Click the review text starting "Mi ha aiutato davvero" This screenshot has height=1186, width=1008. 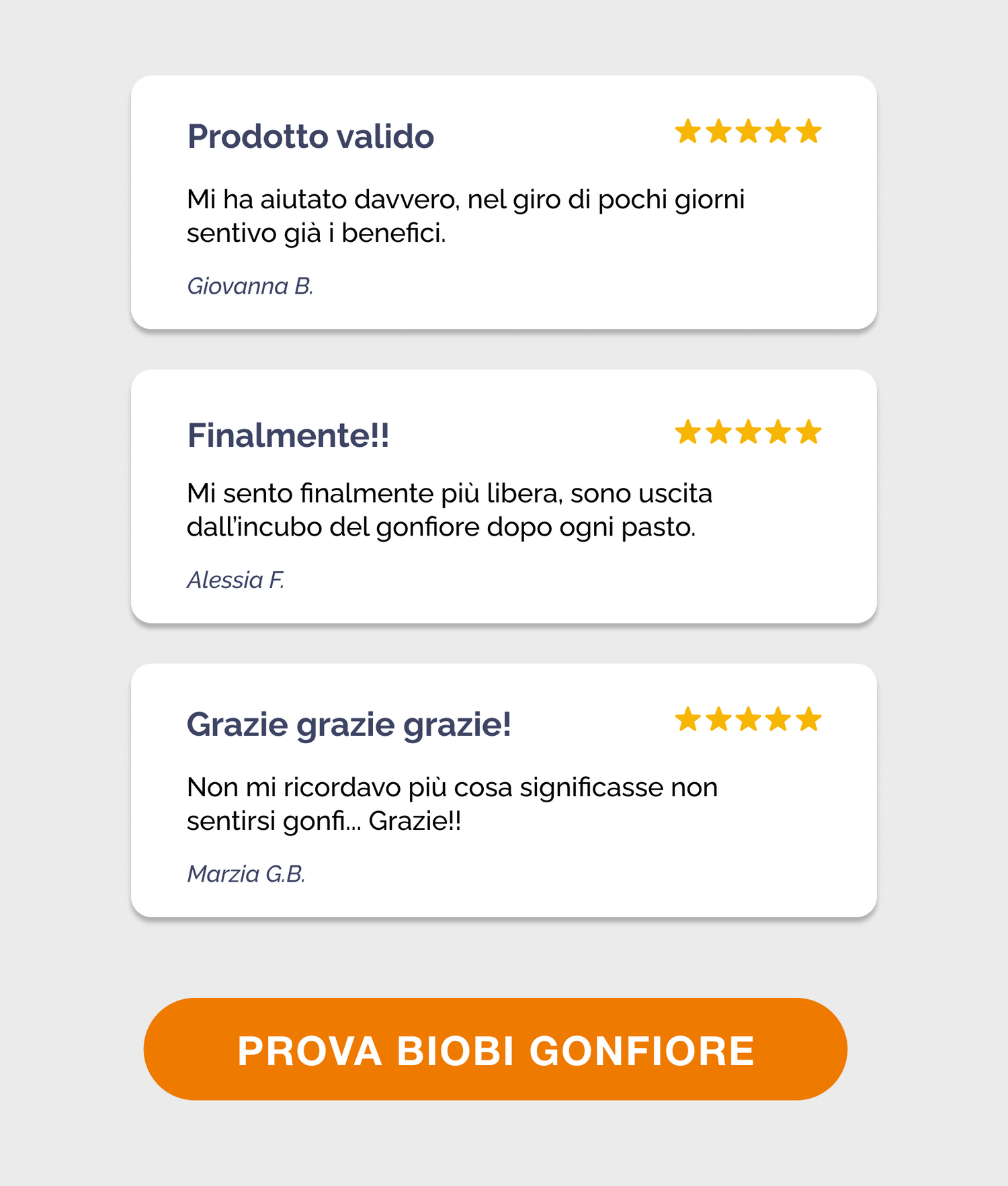point(465,216)
